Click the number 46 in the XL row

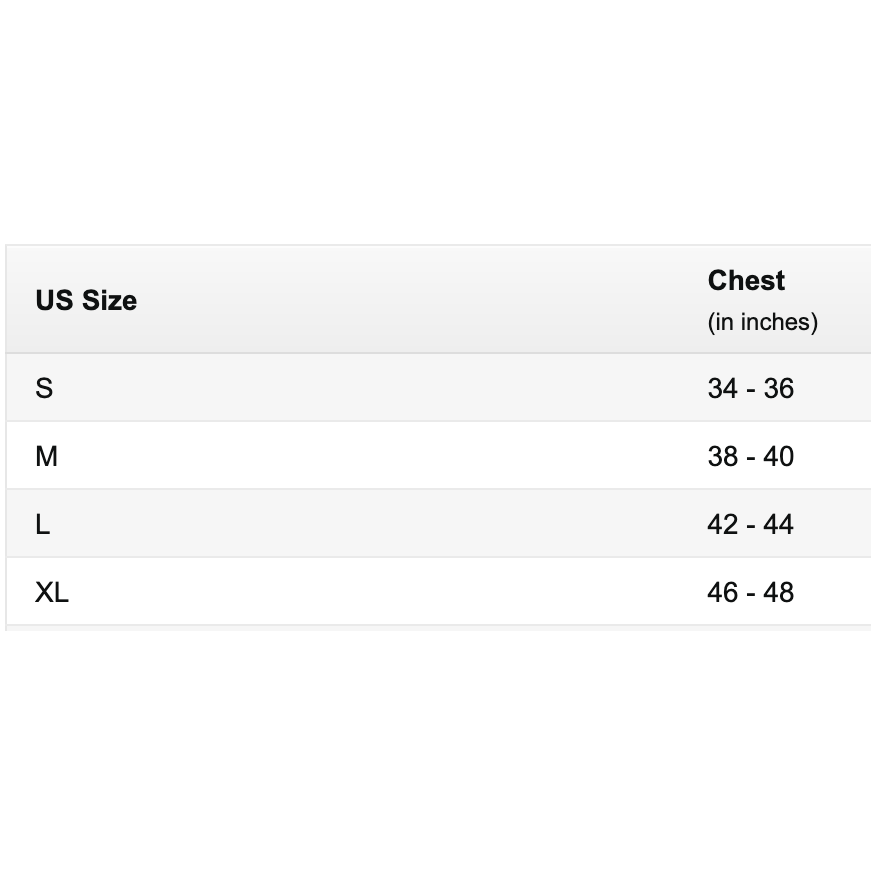coord(722,592)
